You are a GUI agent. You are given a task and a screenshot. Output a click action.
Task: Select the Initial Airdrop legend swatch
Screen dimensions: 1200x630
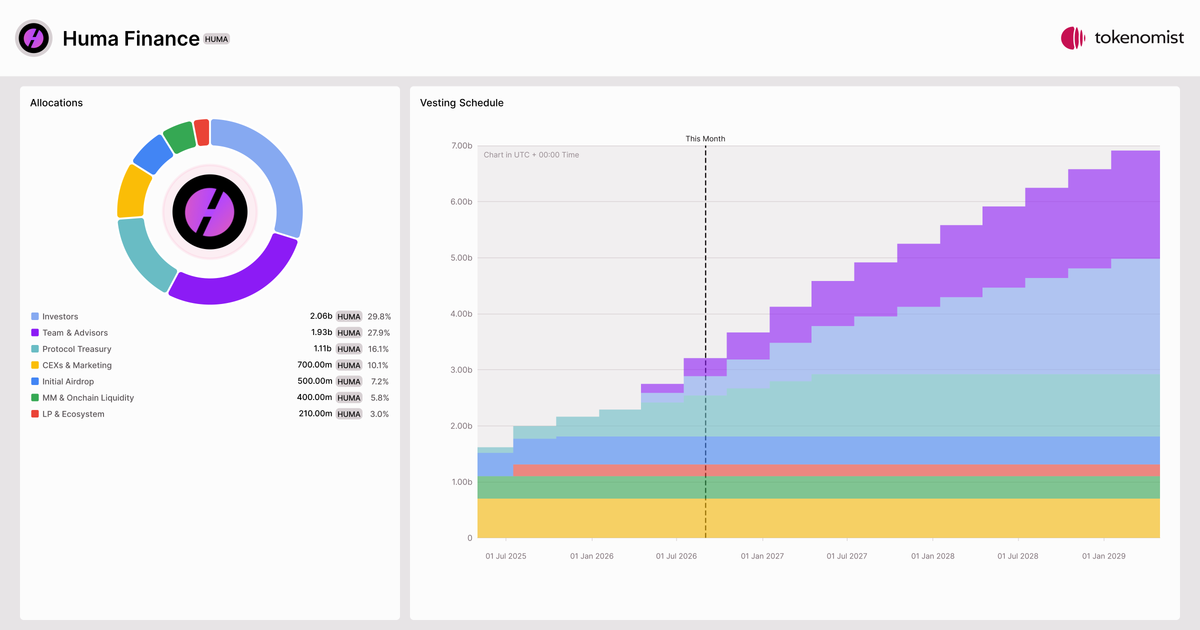[x=35, y=381]
